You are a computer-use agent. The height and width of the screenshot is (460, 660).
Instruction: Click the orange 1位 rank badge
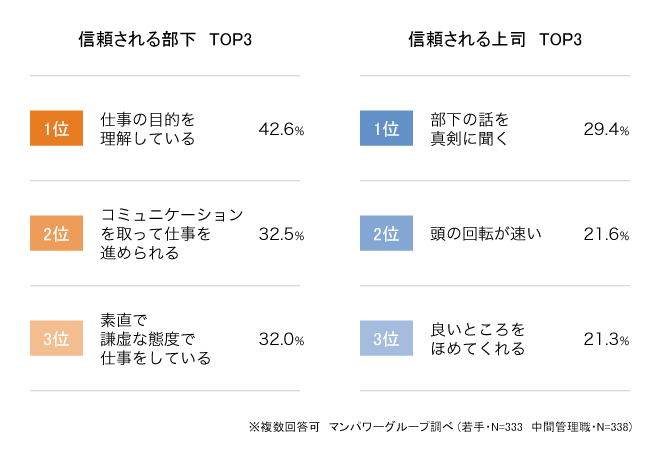[56, 130]
